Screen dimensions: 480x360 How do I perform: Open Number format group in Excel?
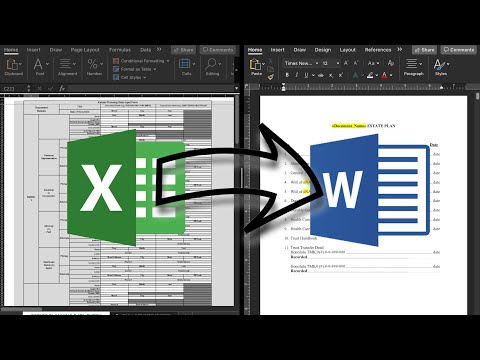click(94, 67)
